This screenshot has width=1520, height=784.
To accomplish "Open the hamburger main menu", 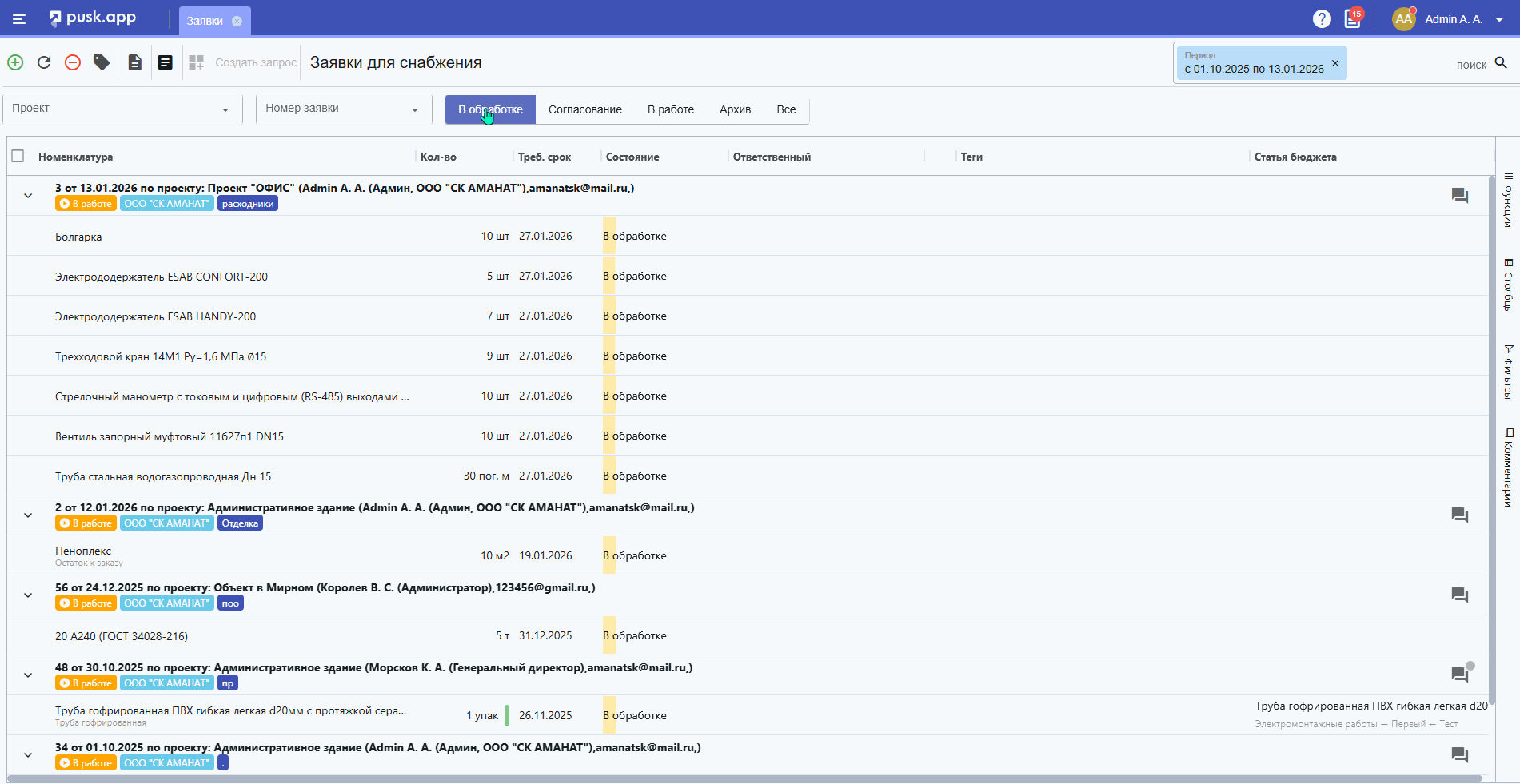I will 19,18.
